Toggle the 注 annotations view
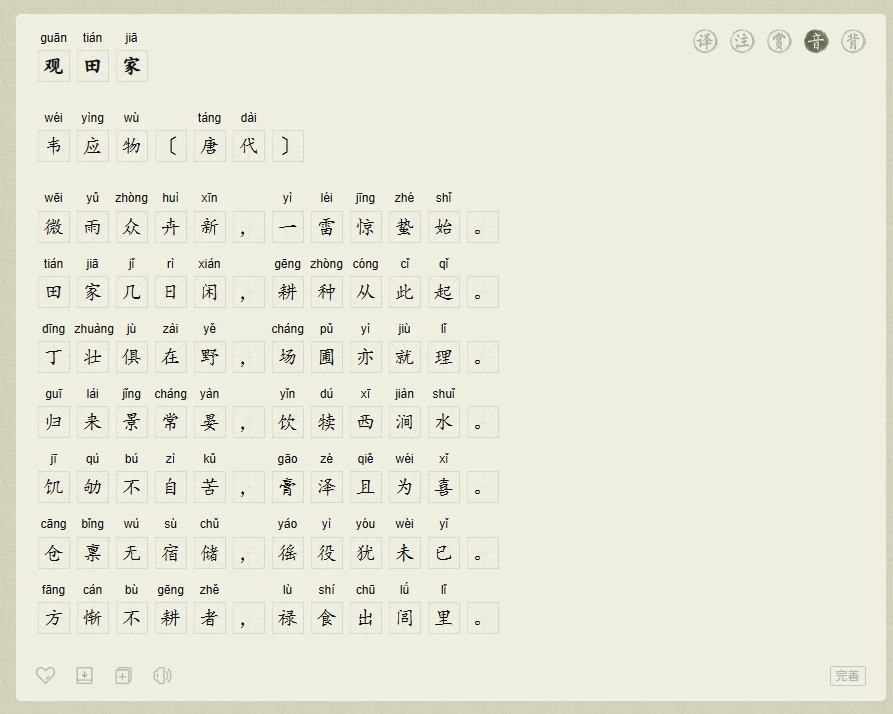 pos(742,41)
